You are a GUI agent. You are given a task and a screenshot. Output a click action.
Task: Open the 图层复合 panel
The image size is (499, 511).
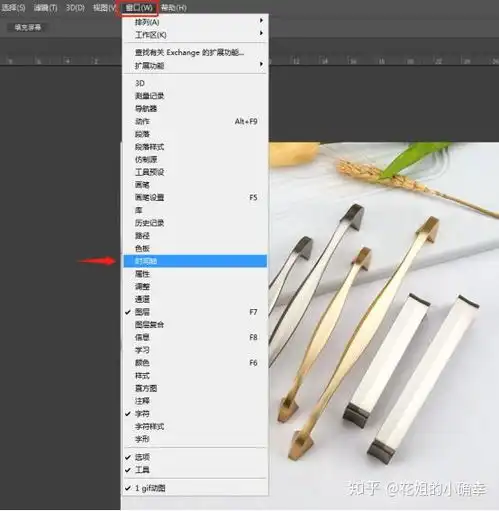[x=195, y=325]
